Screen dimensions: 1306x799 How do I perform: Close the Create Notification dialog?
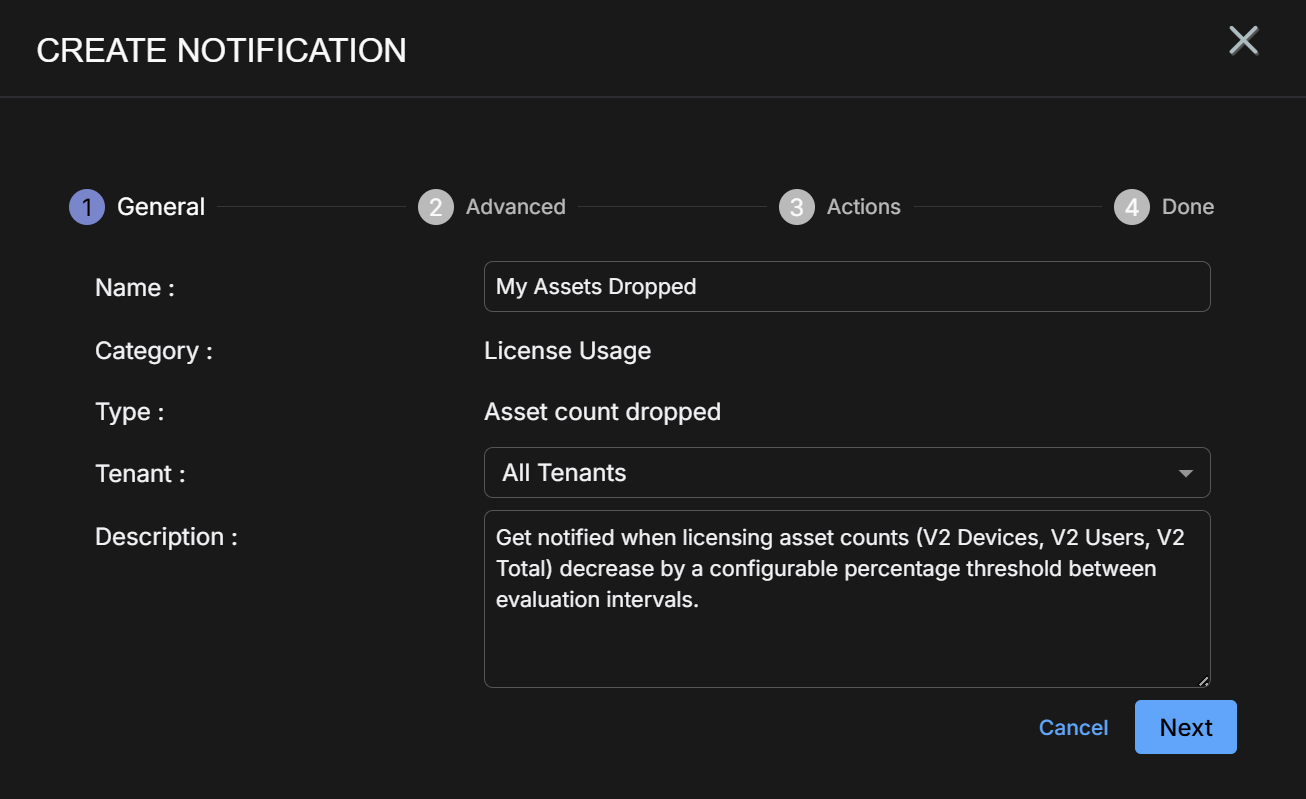click(1243, 41)
